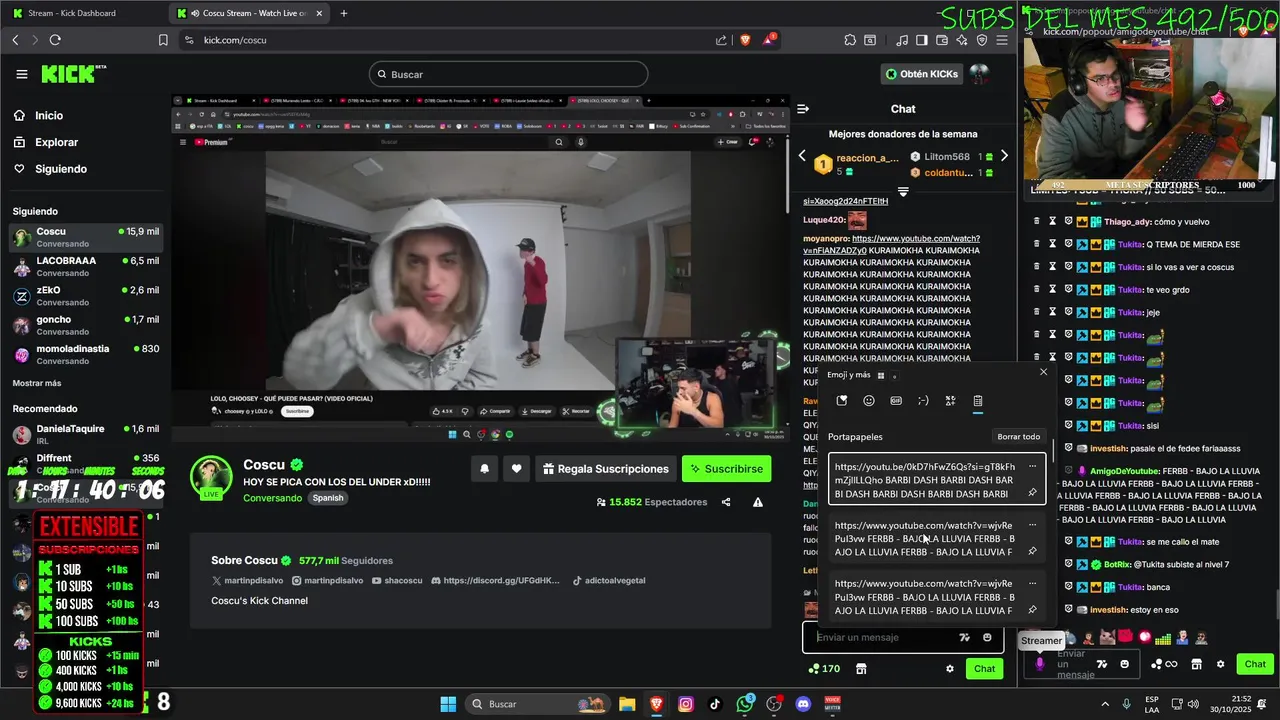The image size is (1280, 720).
Task: Click notification bell on Coscu channel
Action: [x=485, y=469]
